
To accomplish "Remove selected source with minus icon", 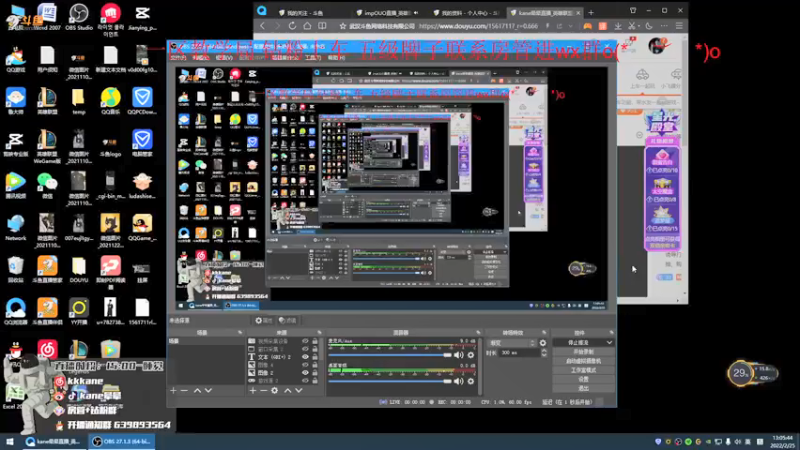I will pos(264,390).
